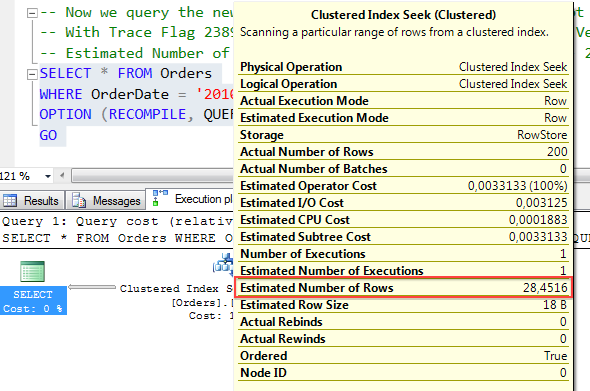Click the Clustered Index Seek operator label
Viewport: 590px width, 391px height.
[176, 289]
